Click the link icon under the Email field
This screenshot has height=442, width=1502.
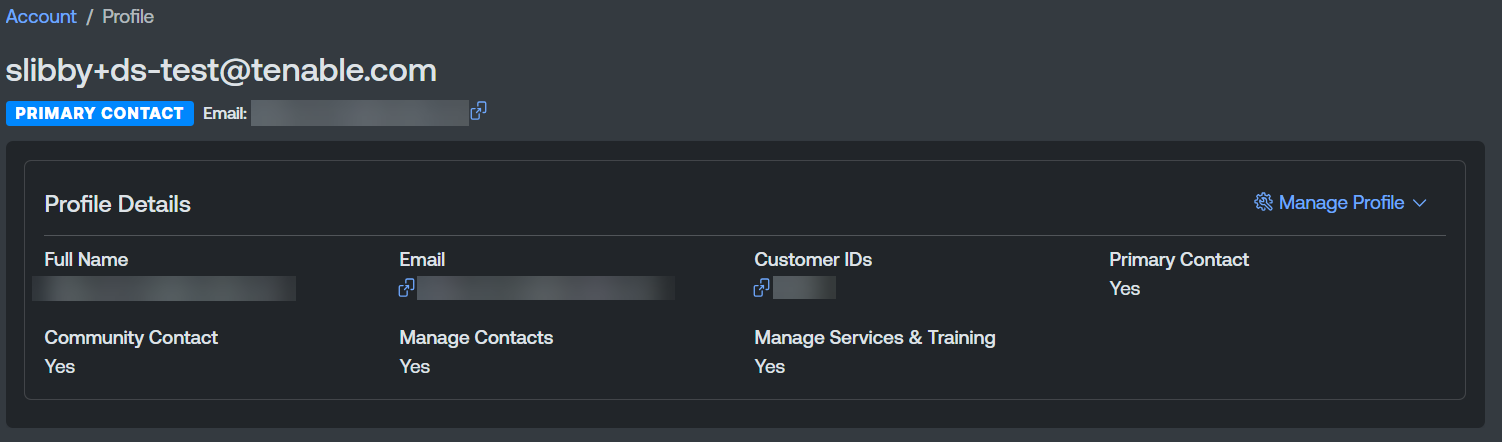pyautogui.click(x=407, y=288)
